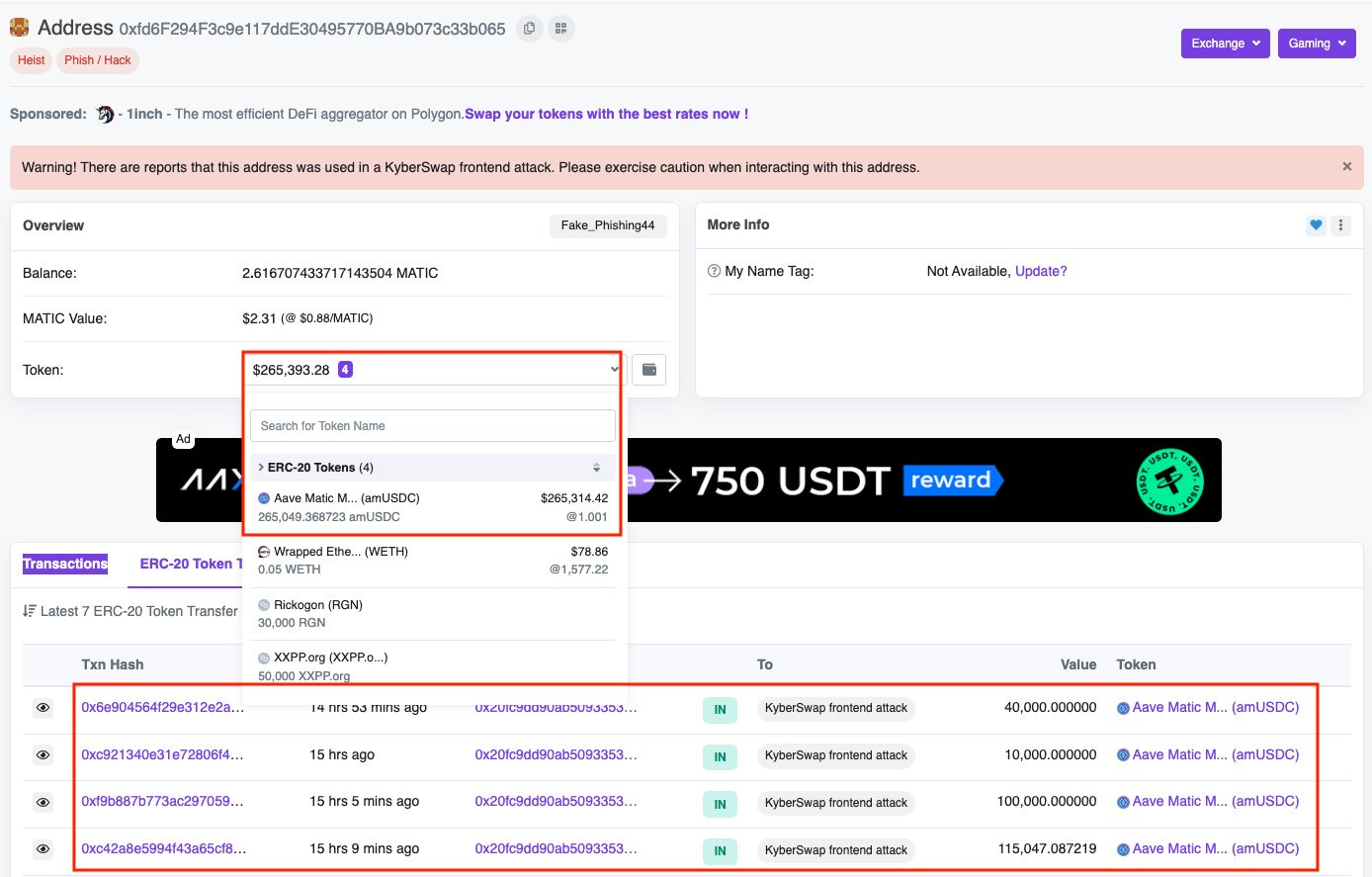View details of transaction 0xc921340e31e72806f4

coord(43,755)
